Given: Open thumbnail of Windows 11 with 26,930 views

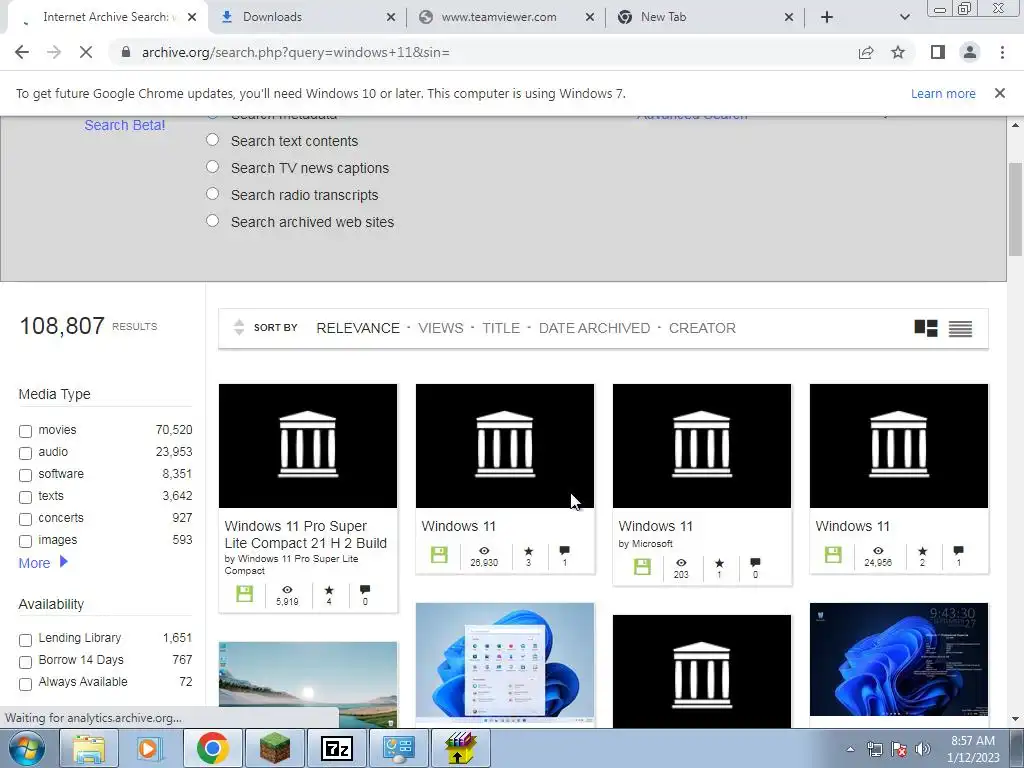Looking at the screenshot, I should pyautogui.click(x=505, y=445).
